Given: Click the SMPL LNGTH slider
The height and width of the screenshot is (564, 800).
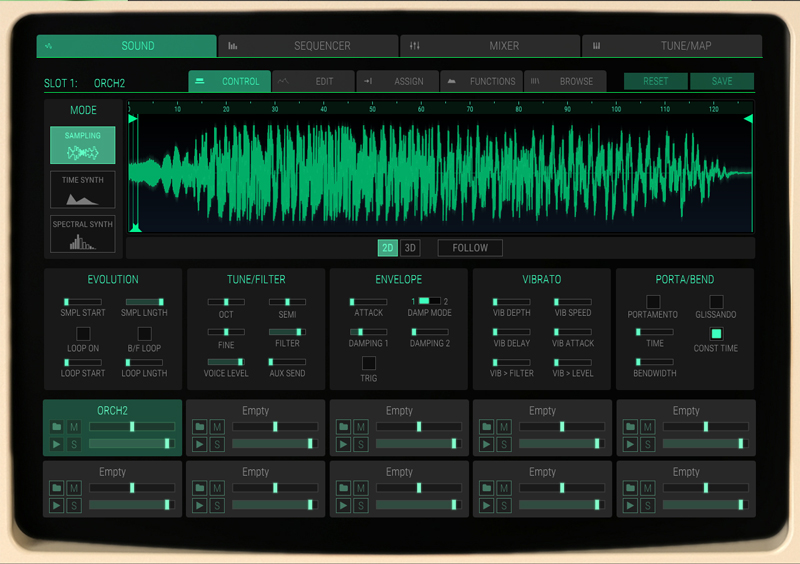Looking at the screenshot, I should [x=144, y=302].
